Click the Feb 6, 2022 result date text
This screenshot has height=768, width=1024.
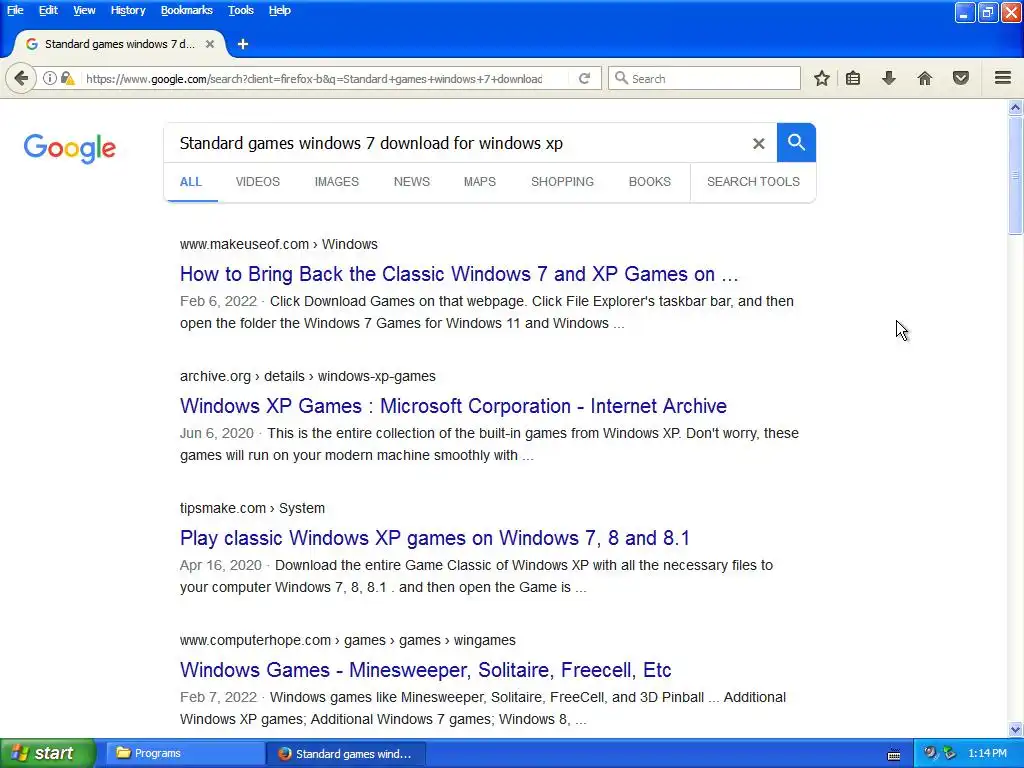[x=218, y=301]
